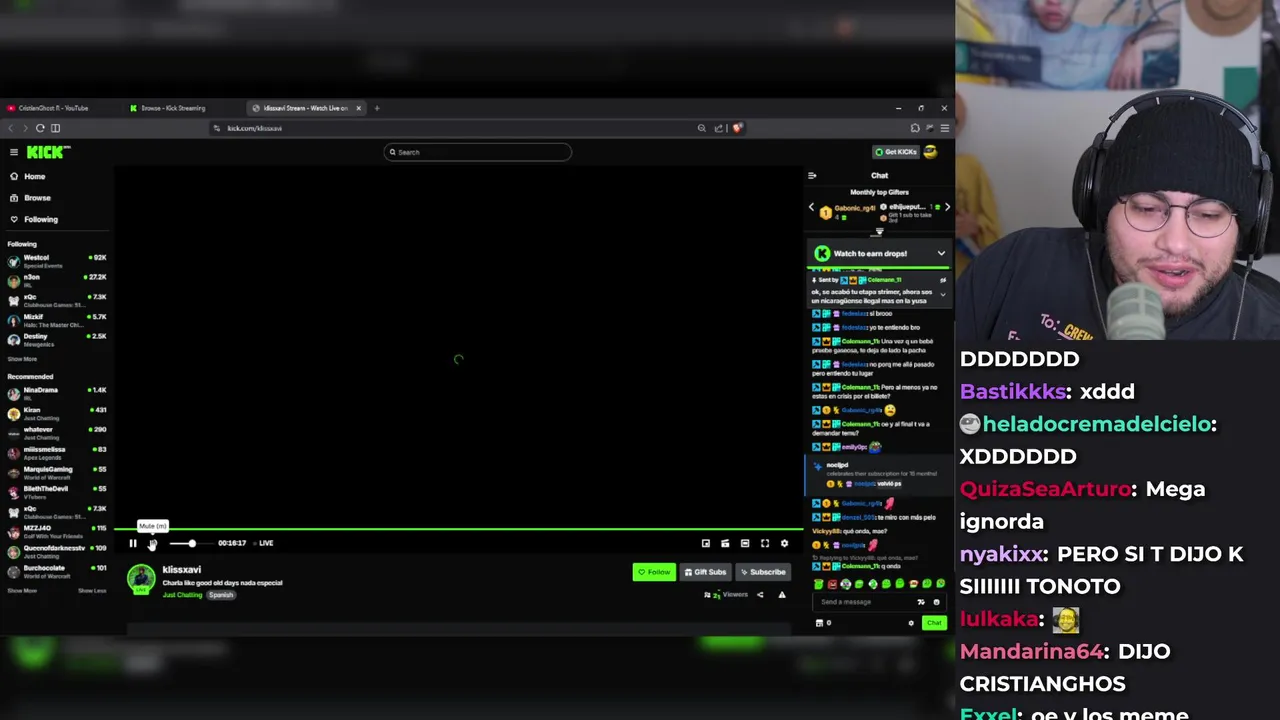Open MarquisGaming's recommended channel
This screenshot has width=1280, height=720.
(57, 472)
